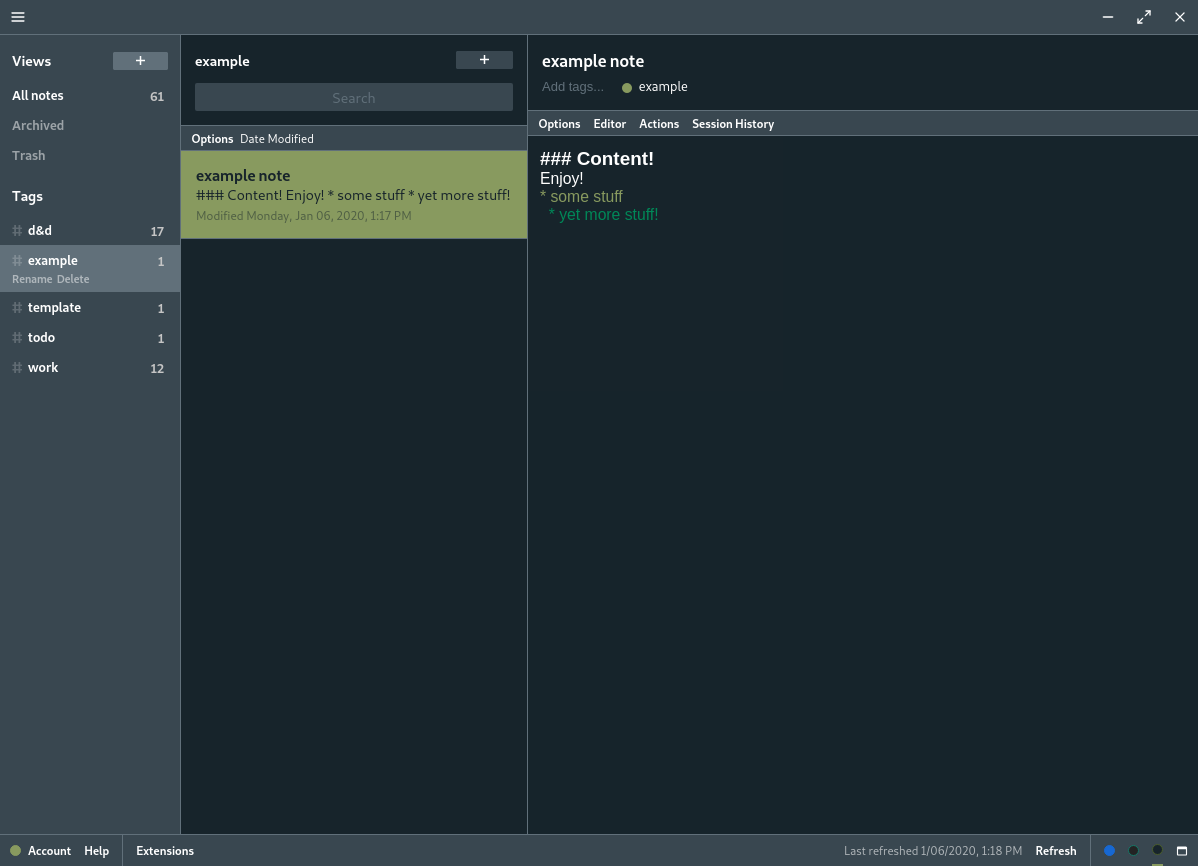
Task: Click the middle dark theme circle in footer
Action: coord(1133,851)
